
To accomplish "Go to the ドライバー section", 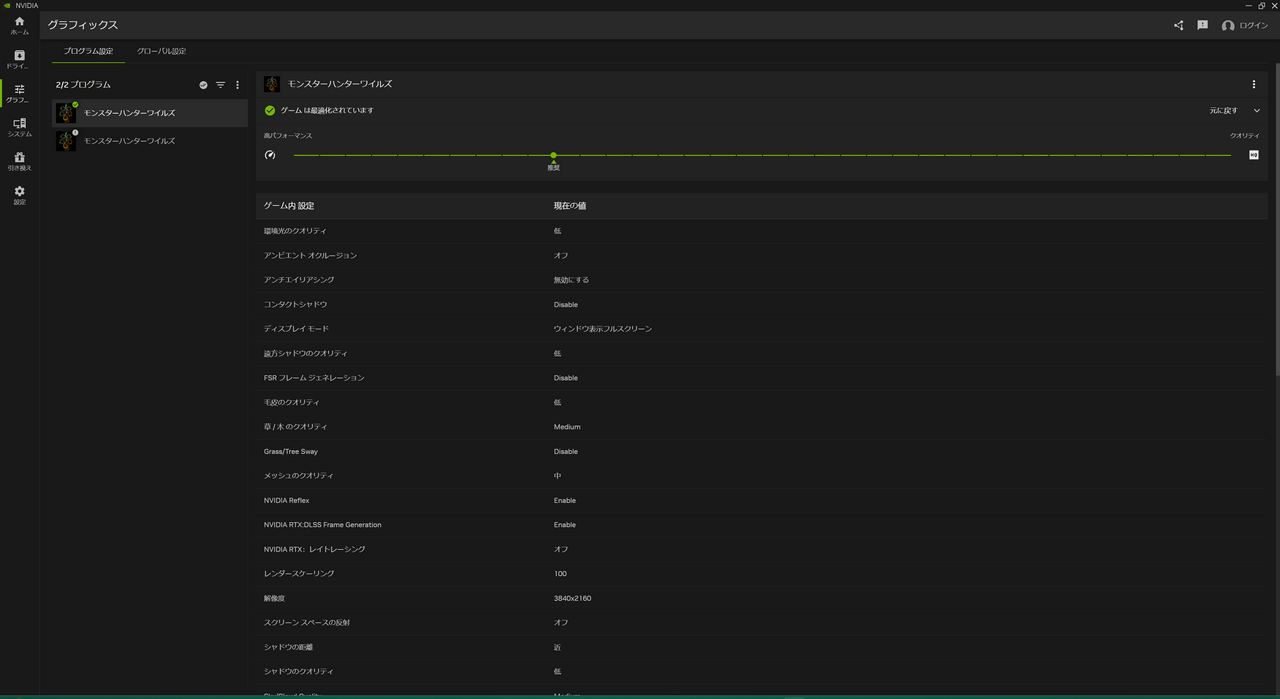I will (x=18, y=59).
